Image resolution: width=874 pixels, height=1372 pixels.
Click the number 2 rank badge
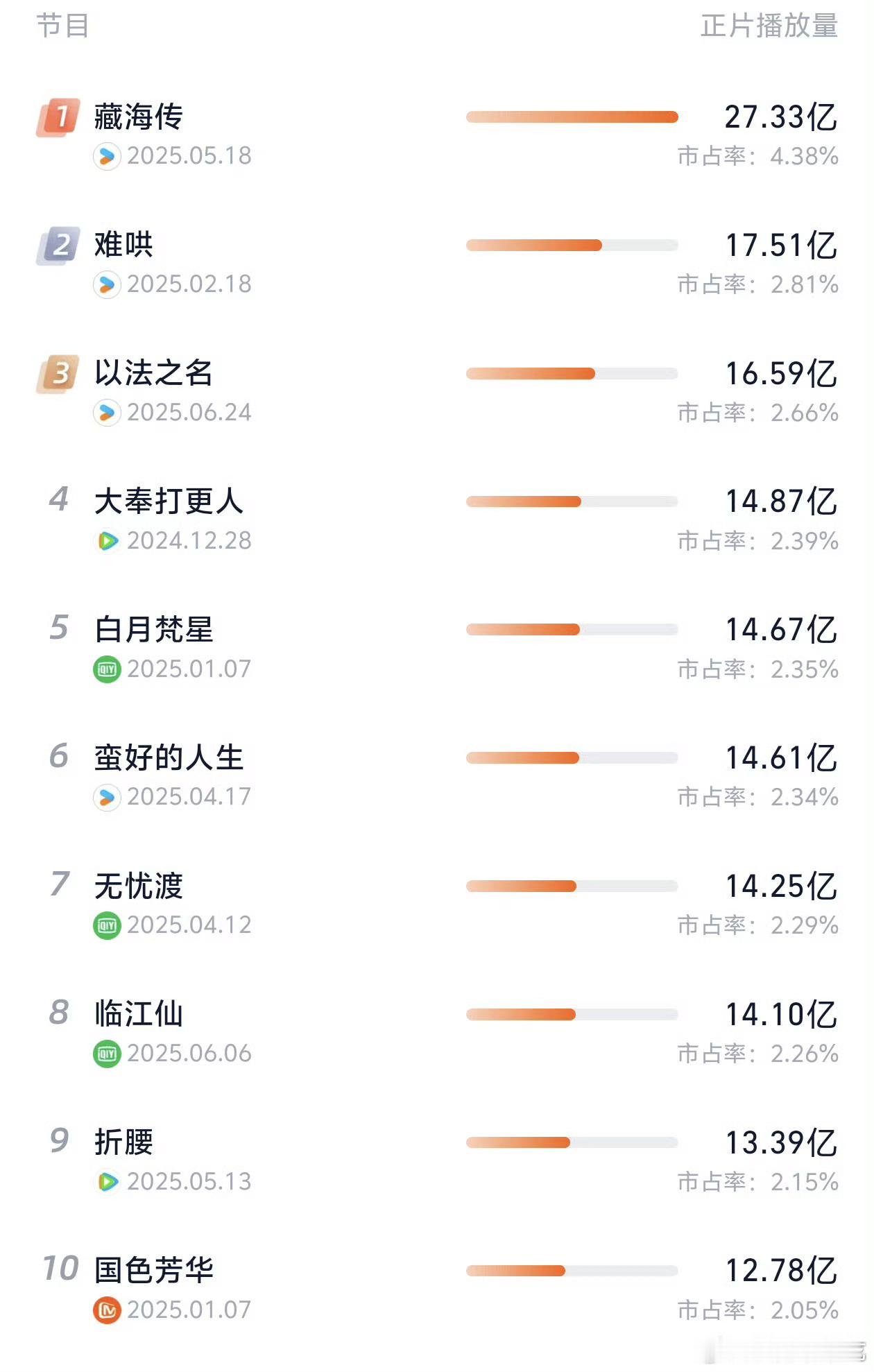tap(58, 246)
